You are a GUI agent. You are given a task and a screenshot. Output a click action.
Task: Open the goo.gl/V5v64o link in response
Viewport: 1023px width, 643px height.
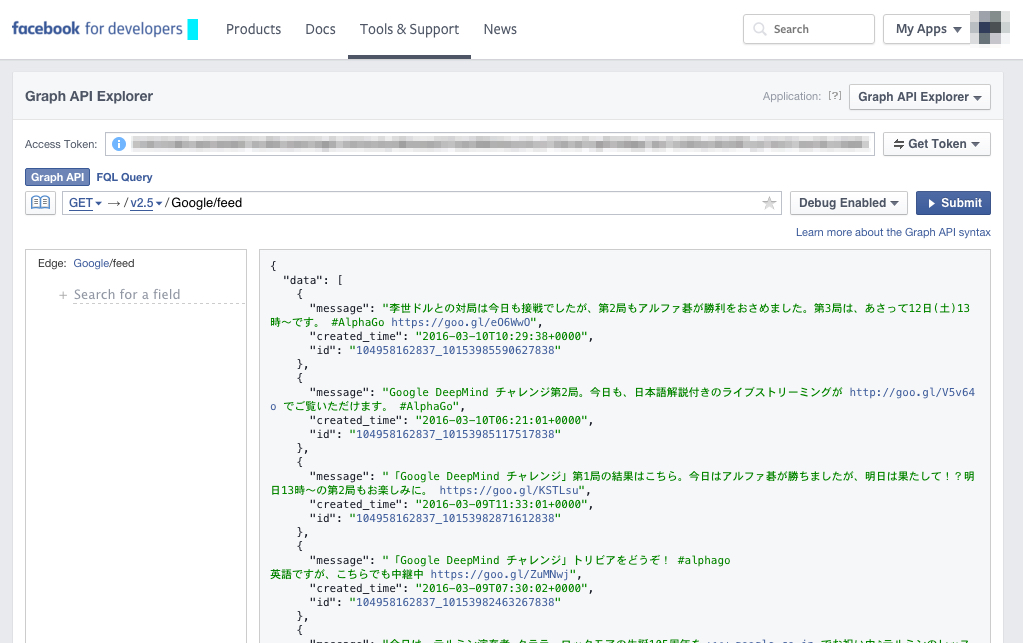point(911,393)
